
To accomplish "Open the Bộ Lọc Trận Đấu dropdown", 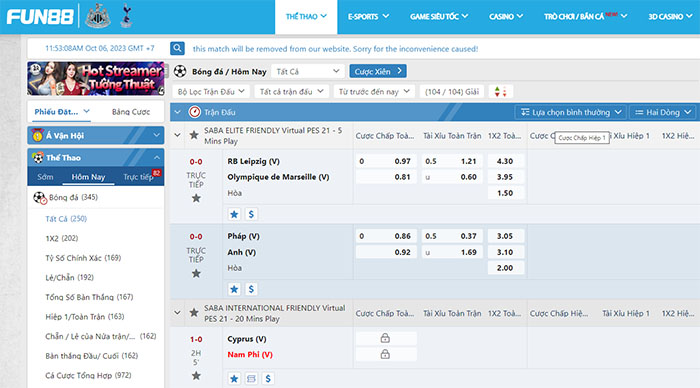I will [x=211, y=92].
